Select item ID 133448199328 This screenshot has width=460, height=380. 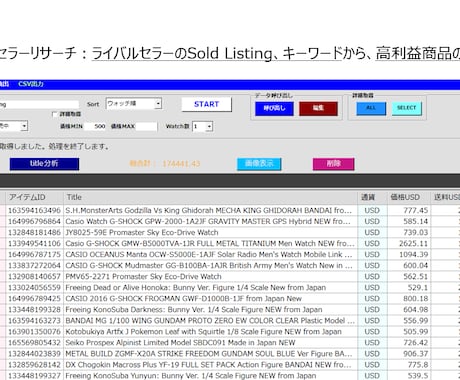coord(34,309)
